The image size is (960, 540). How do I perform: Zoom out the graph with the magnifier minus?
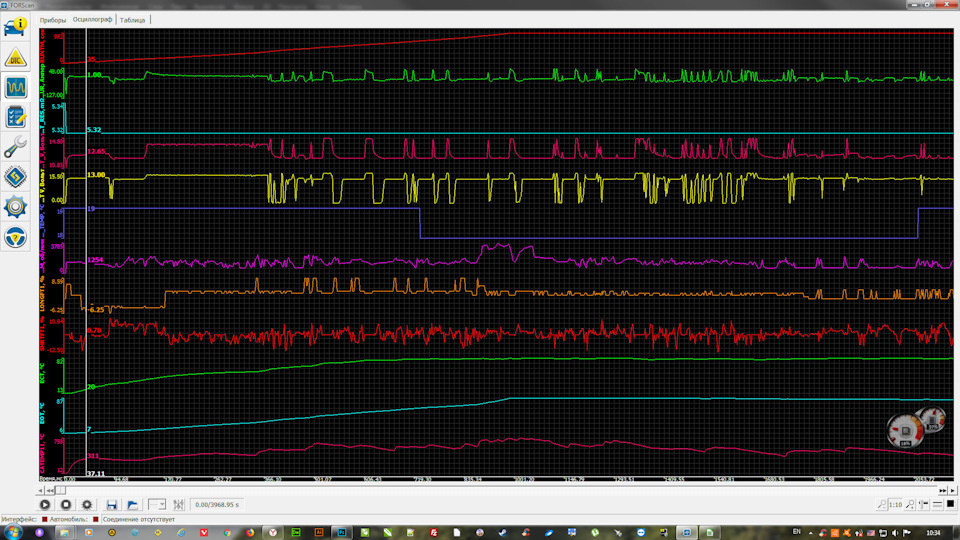pos(882,504)
